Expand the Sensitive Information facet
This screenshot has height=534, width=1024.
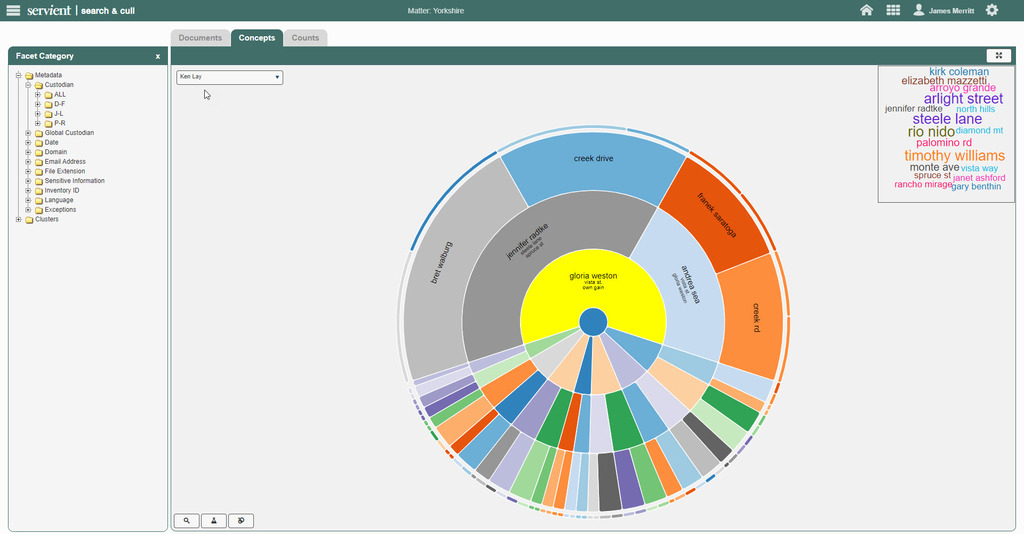28,181
